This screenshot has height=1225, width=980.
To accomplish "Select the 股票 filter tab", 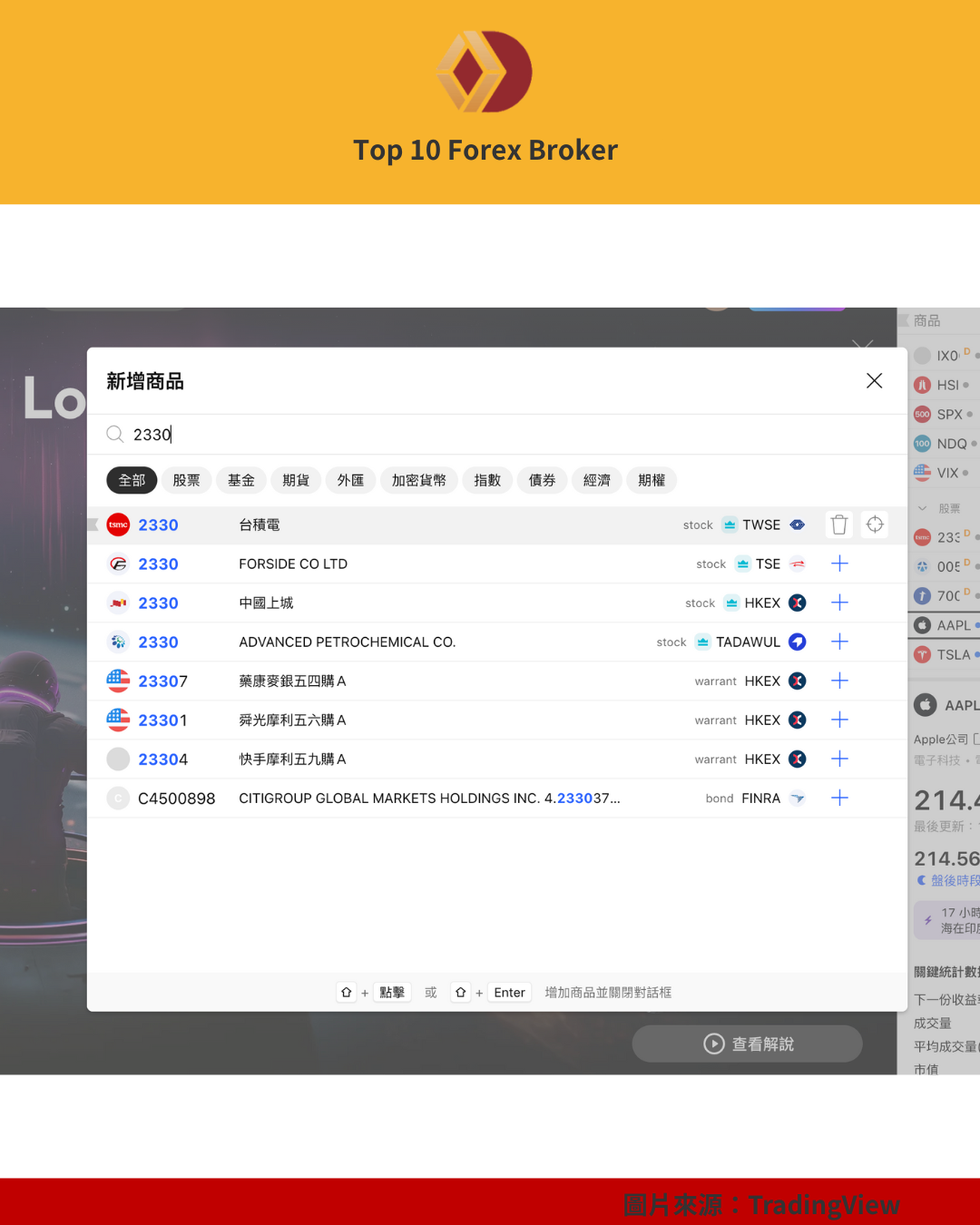I will (186, 480).
